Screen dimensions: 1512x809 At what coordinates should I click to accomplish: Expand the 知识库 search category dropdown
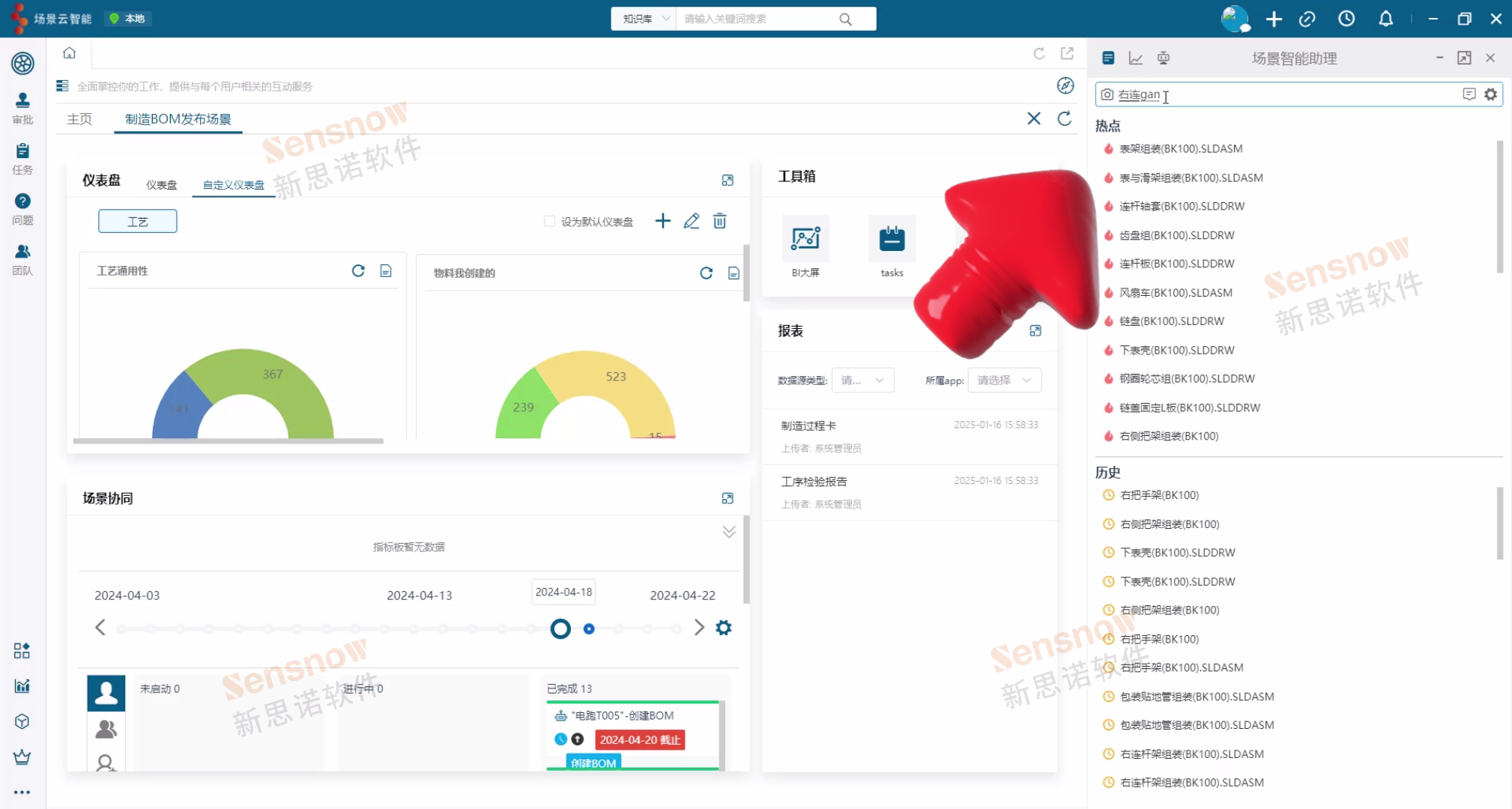click(644, 19)
